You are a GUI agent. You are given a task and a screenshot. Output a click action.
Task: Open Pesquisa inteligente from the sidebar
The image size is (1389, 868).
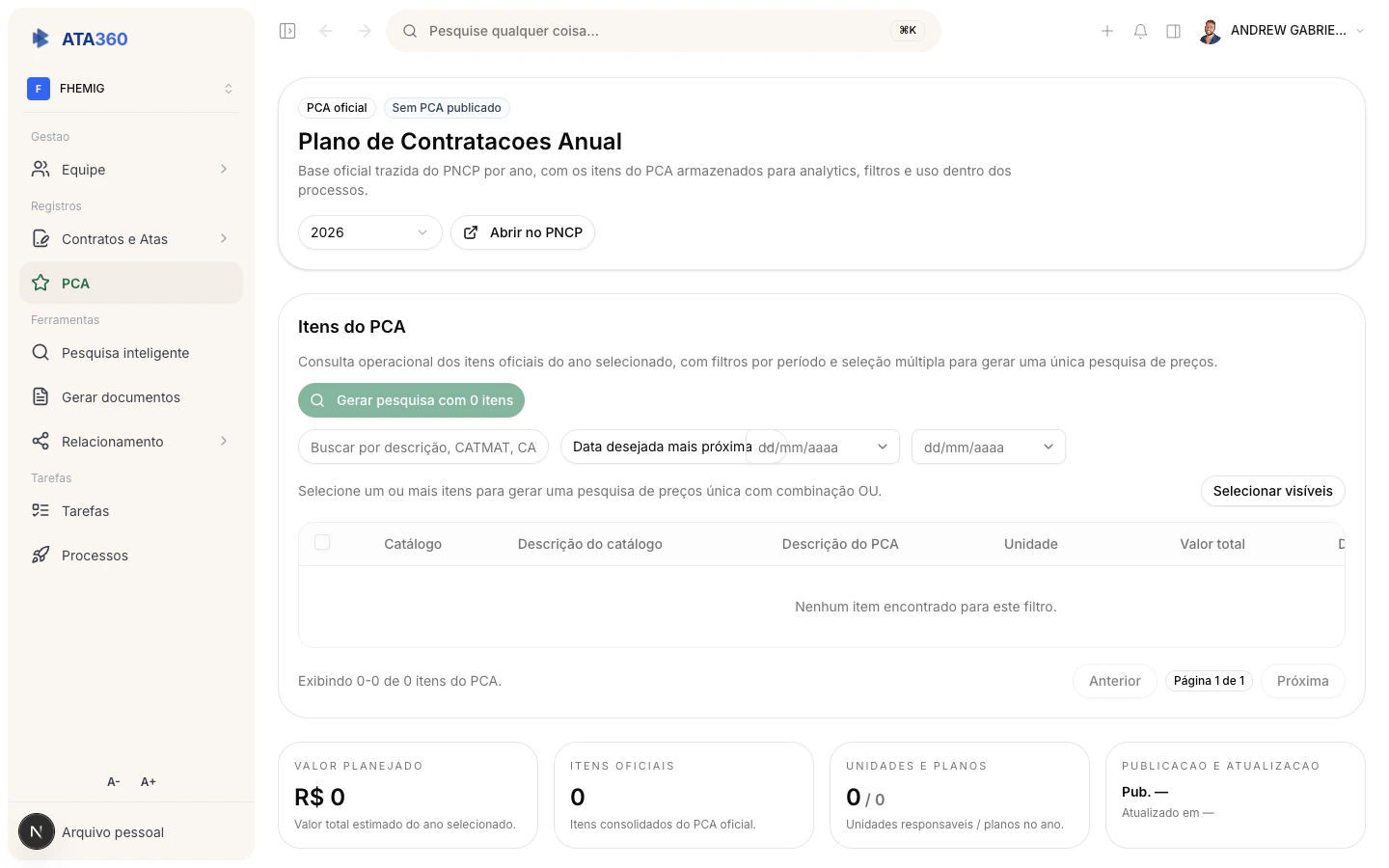pyautogui.click(x=125, y=352)
